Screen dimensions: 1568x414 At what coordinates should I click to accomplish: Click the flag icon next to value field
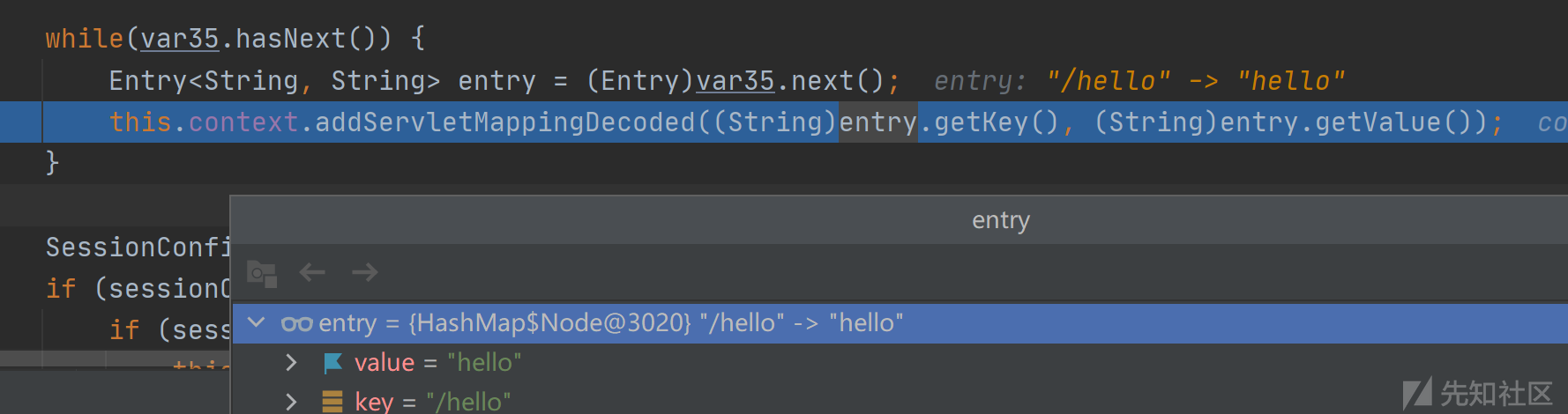[332, 363]
